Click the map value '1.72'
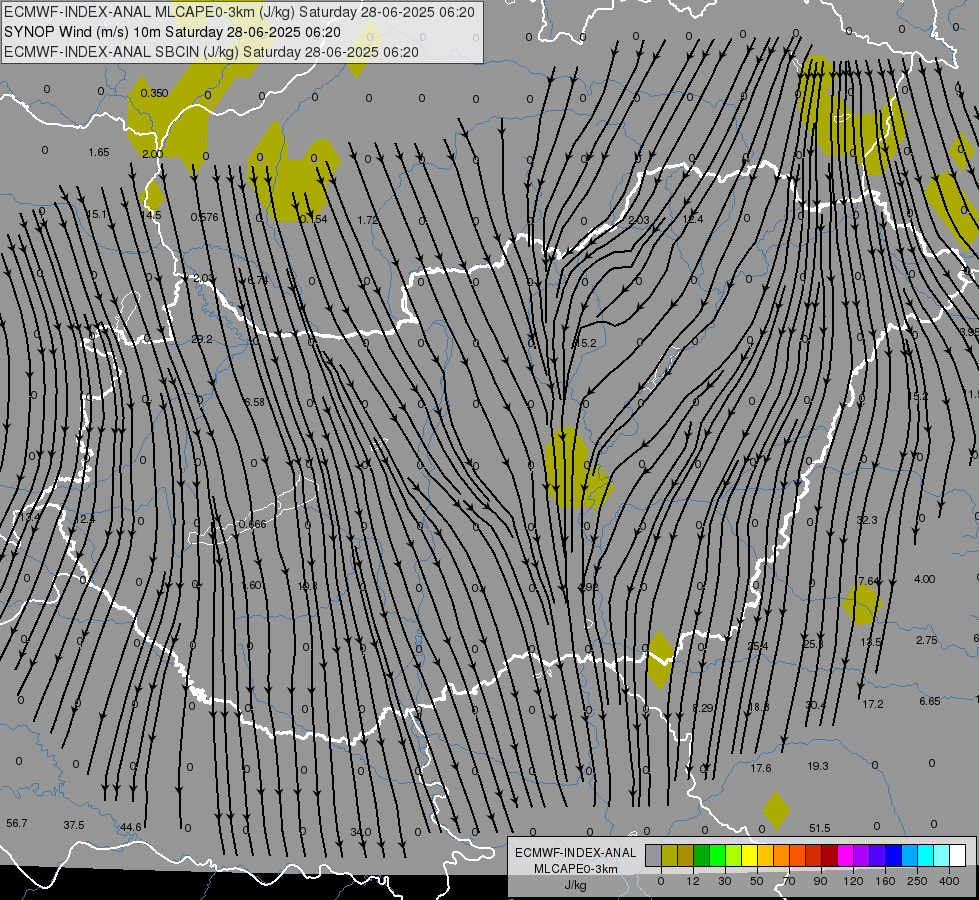979x900 pixels. tap(368, 220)
